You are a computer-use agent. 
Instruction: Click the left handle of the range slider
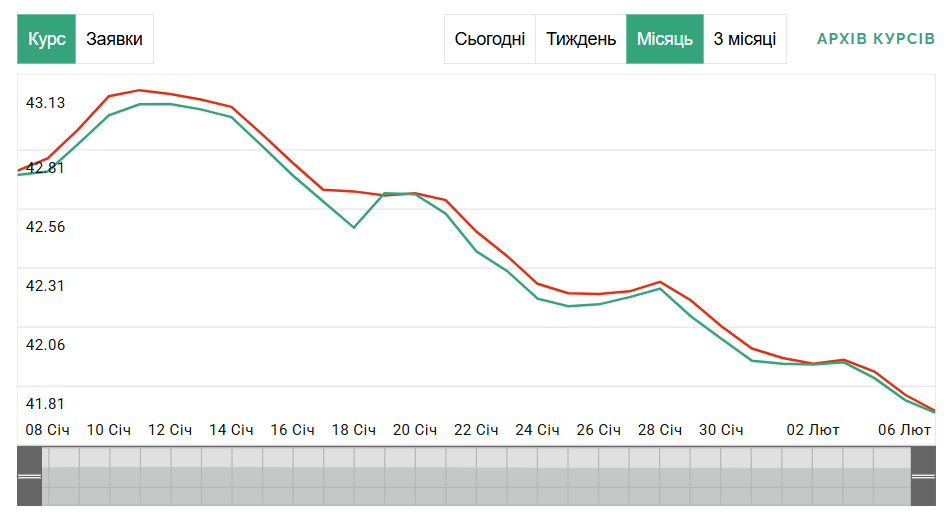coord(30,476)
